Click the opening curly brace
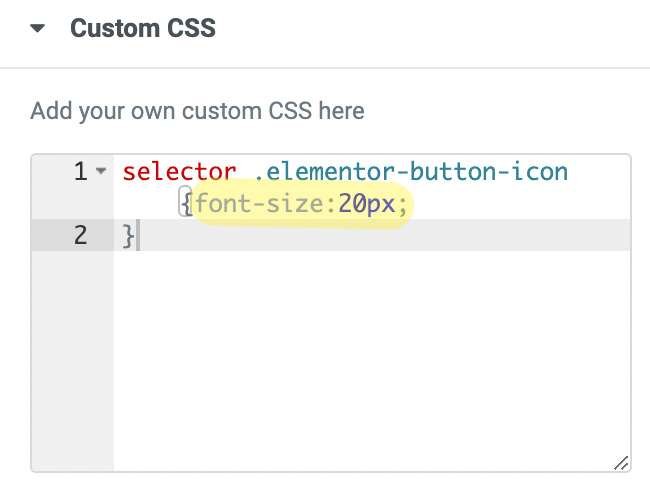Screen dimensions: 650x496 (186, 202)
